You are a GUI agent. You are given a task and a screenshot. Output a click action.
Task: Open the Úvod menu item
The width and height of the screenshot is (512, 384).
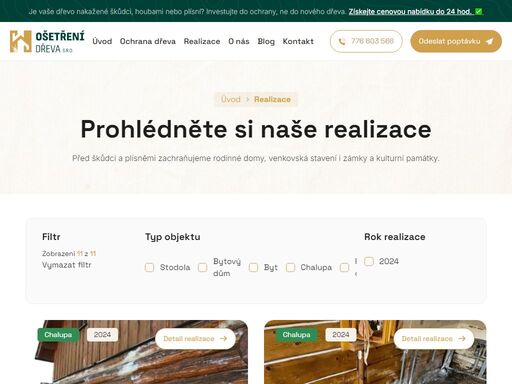[102, 41]
